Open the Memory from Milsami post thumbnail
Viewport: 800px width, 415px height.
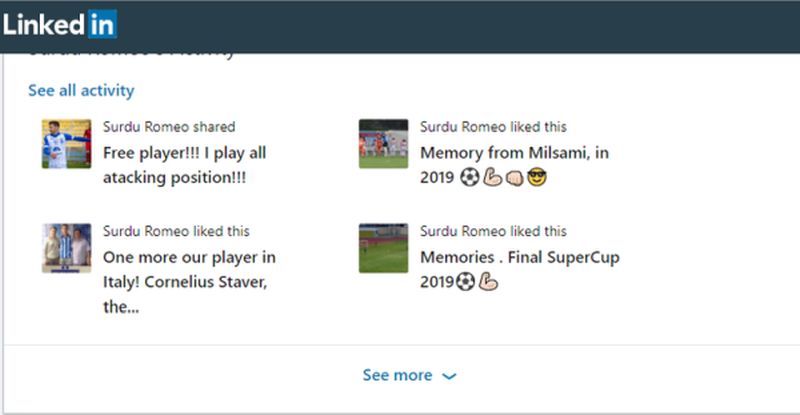383,144
